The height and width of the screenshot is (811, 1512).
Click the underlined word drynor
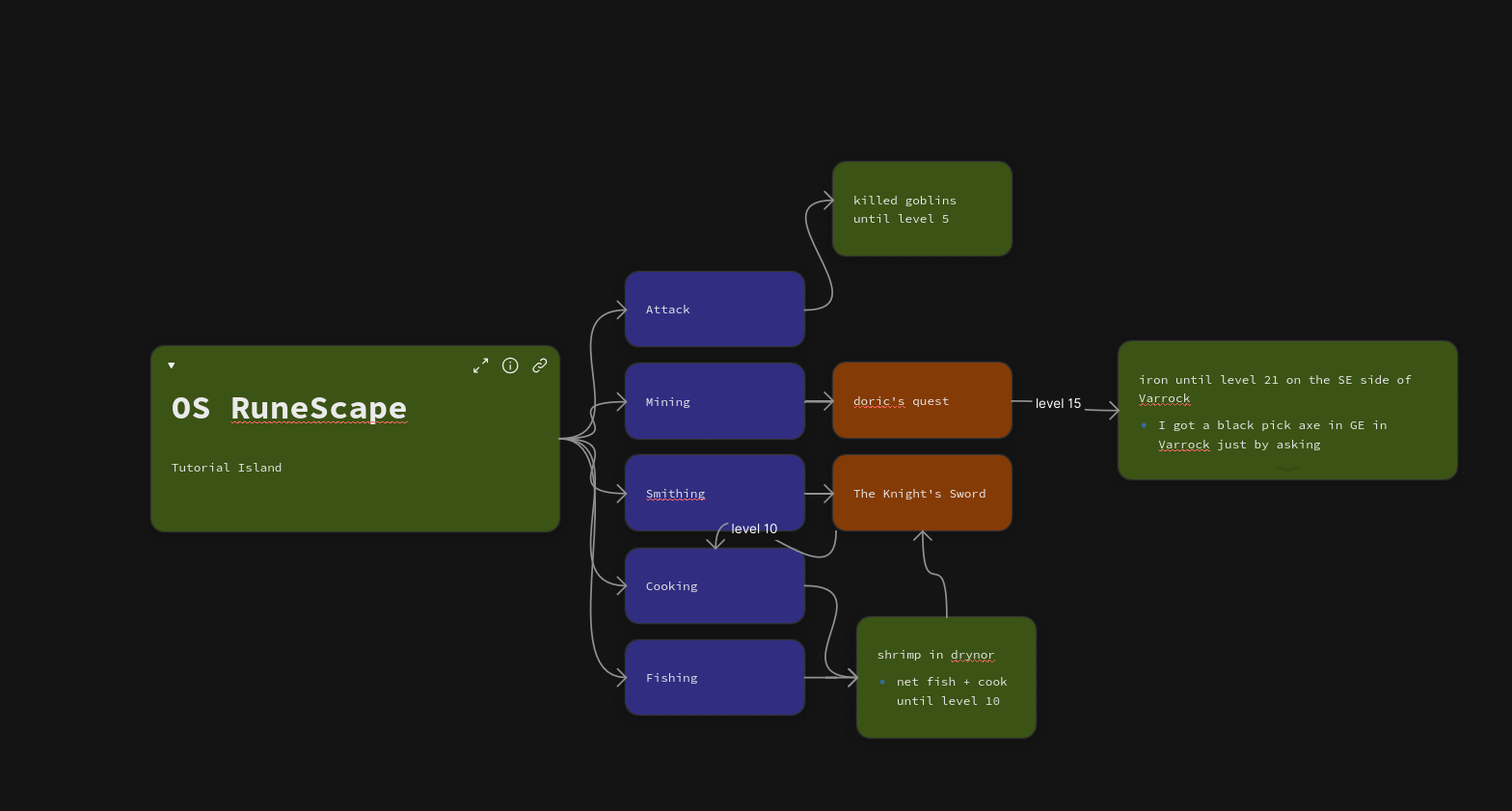point(972,655)
